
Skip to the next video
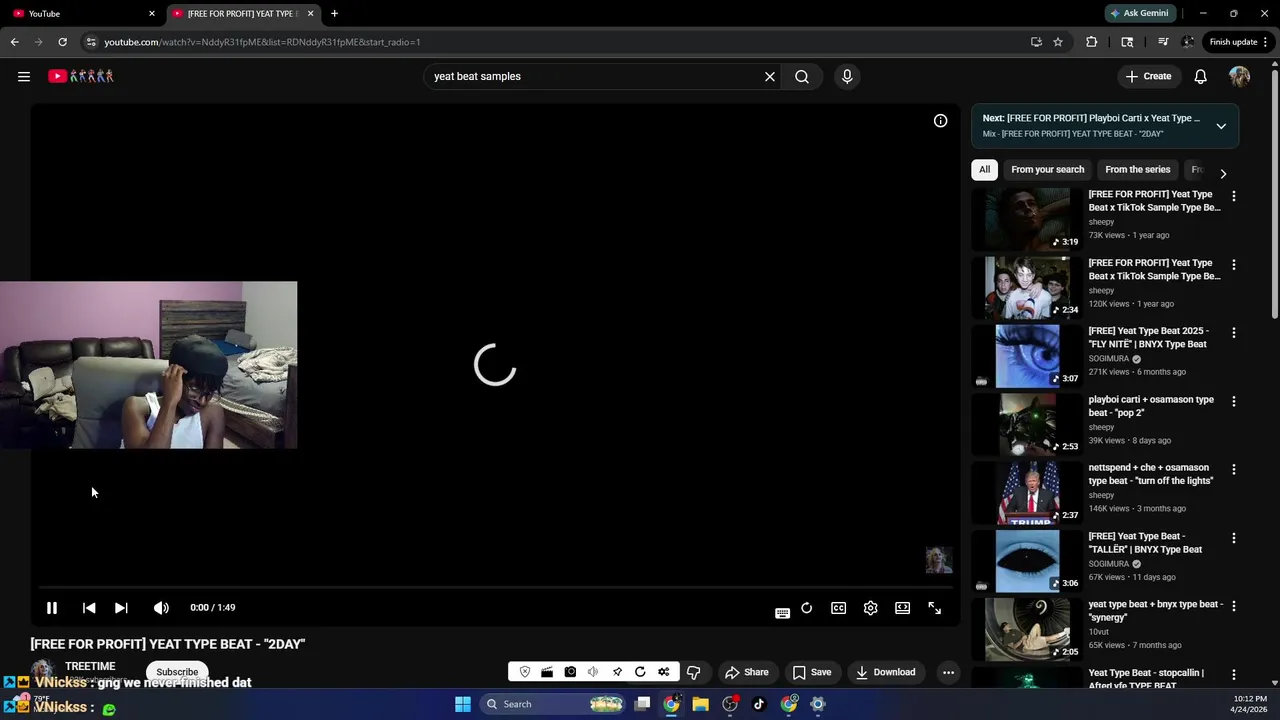[121, 608]
